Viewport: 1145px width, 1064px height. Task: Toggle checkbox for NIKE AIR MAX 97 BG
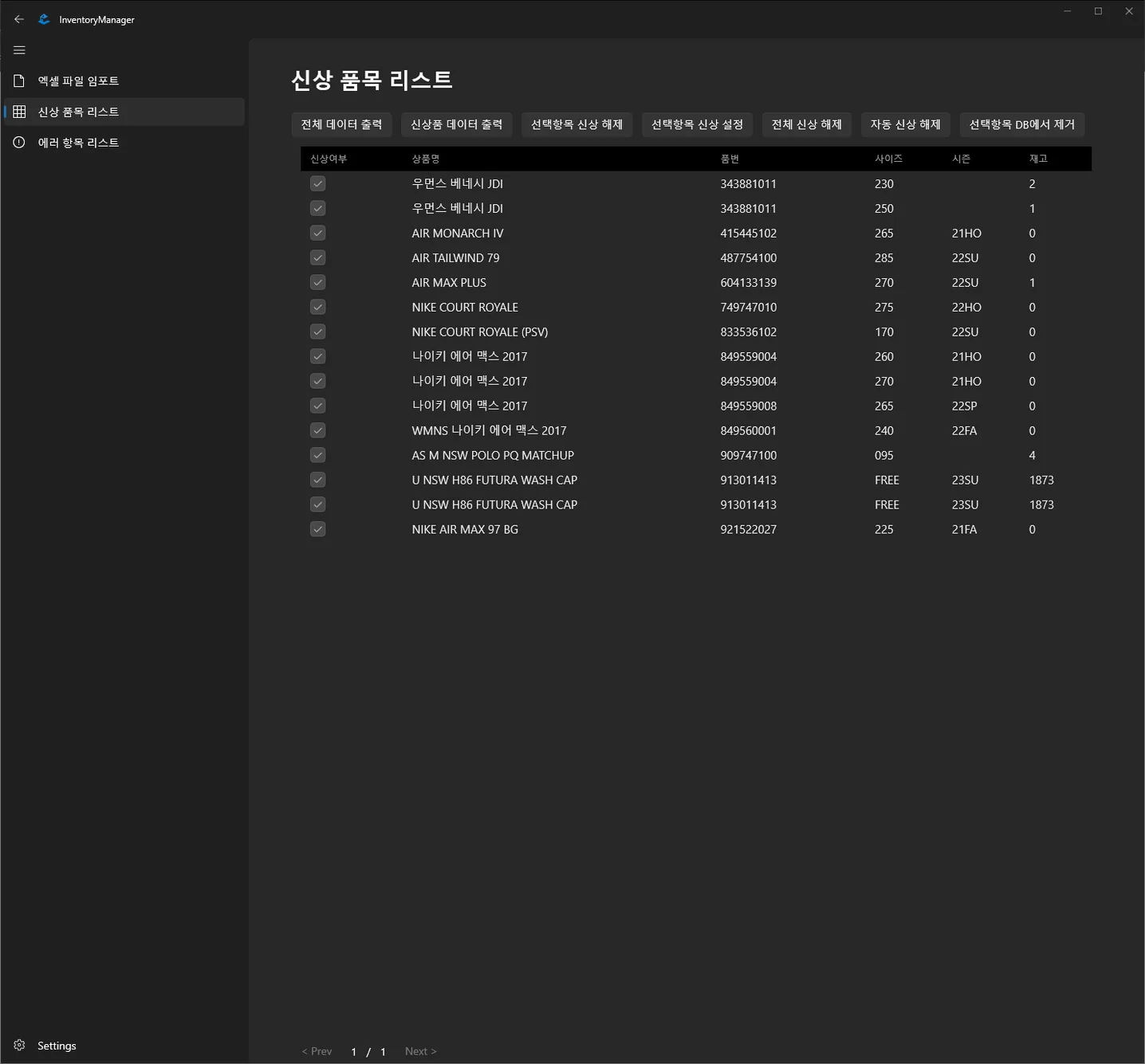point(317,529)
